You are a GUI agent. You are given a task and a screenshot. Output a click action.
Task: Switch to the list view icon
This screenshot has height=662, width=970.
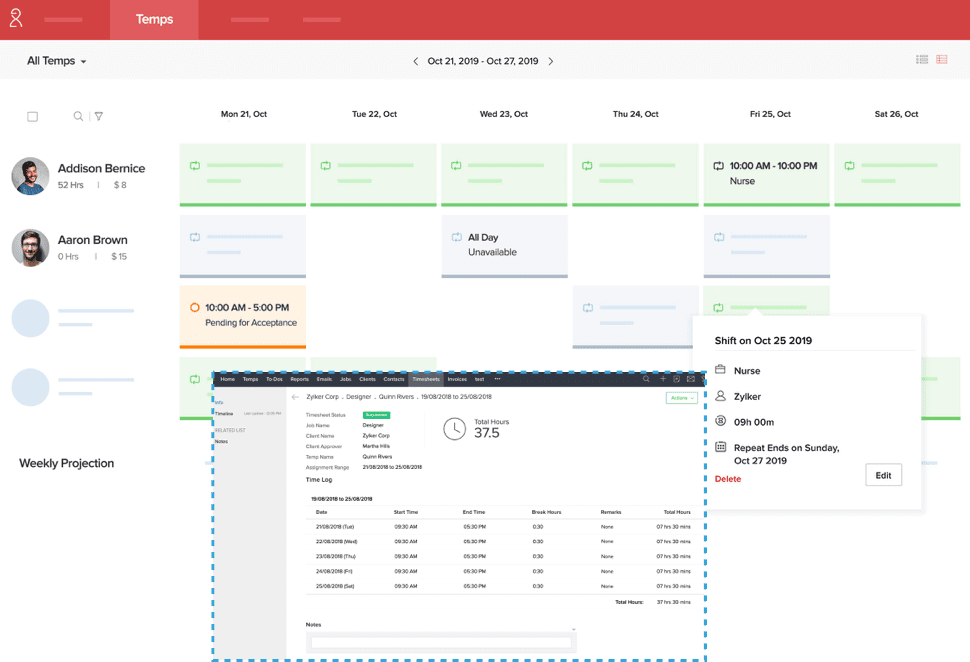[922, 60]
